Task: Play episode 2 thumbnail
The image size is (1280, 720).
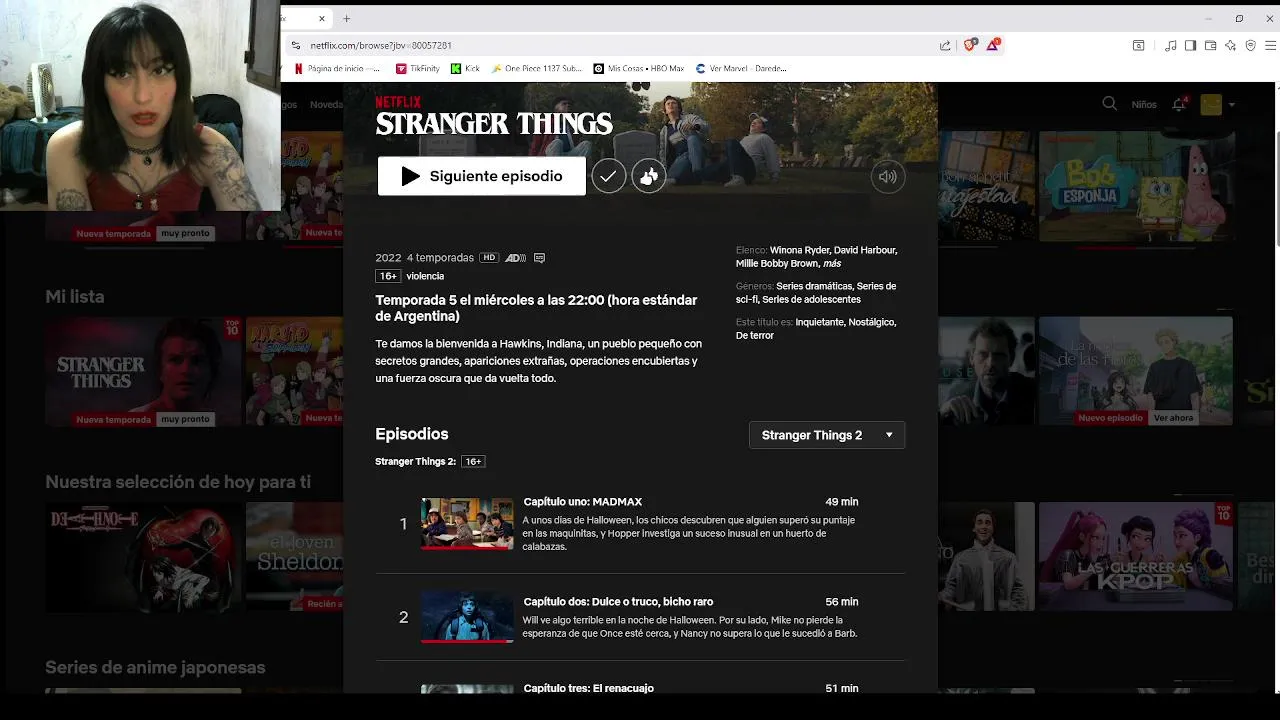Action: 467,617
